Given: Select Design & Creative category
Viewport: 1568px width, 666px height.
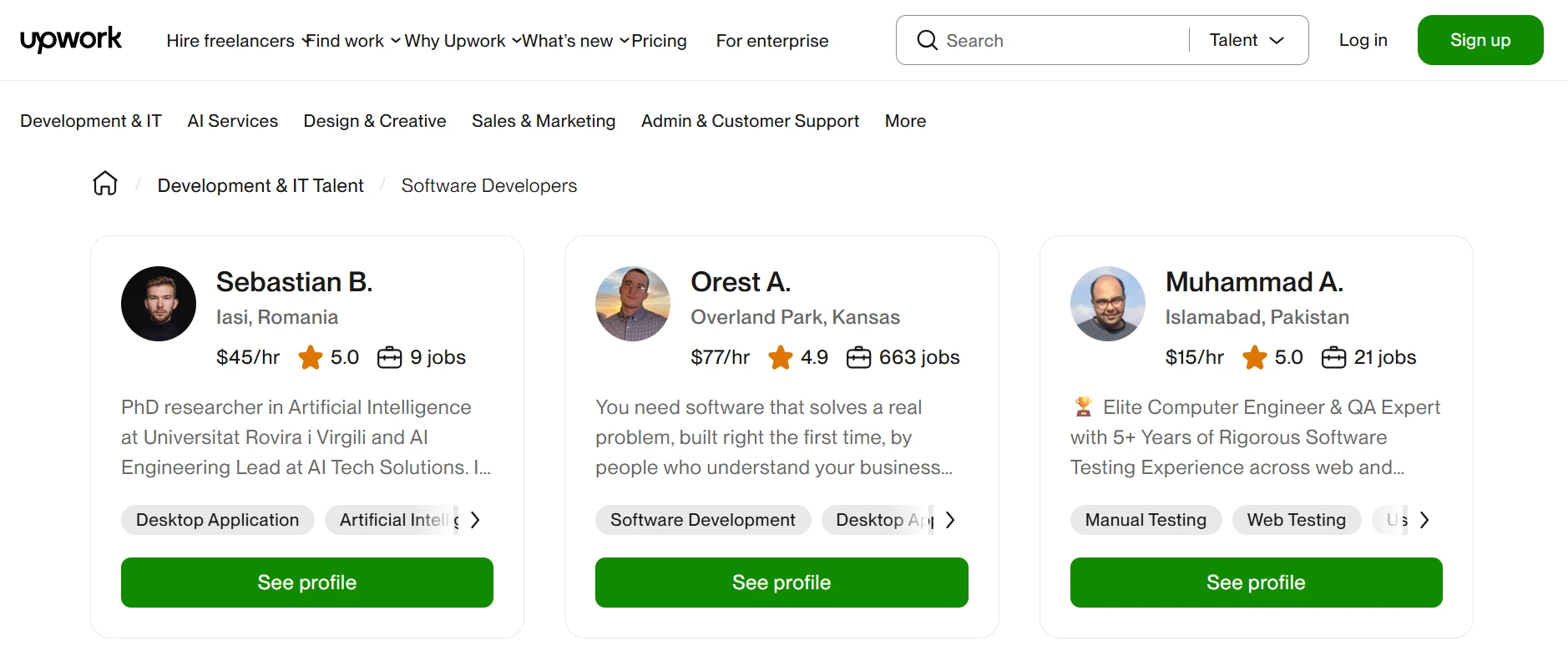Looking at the screenshot, I should click(x=375, y=121).
